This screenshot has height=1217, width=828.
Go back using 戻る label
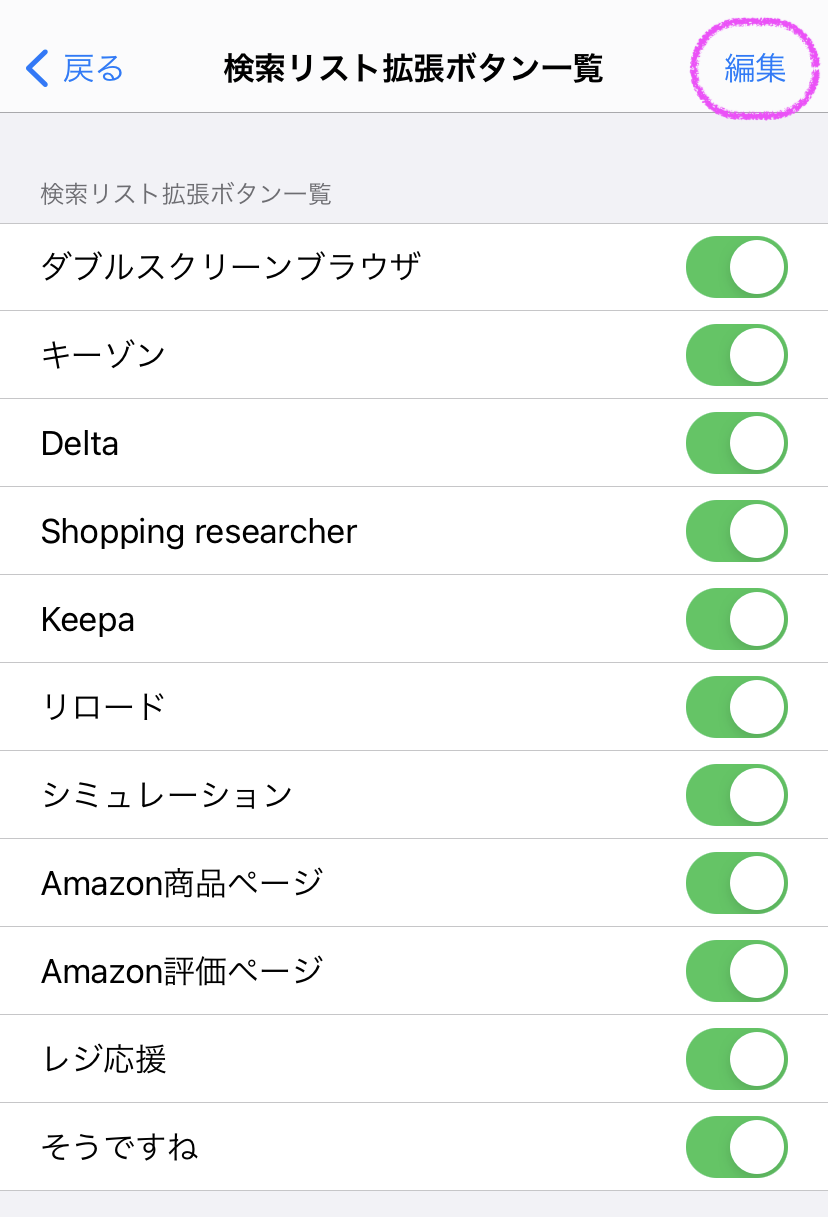tap(93, 68)
